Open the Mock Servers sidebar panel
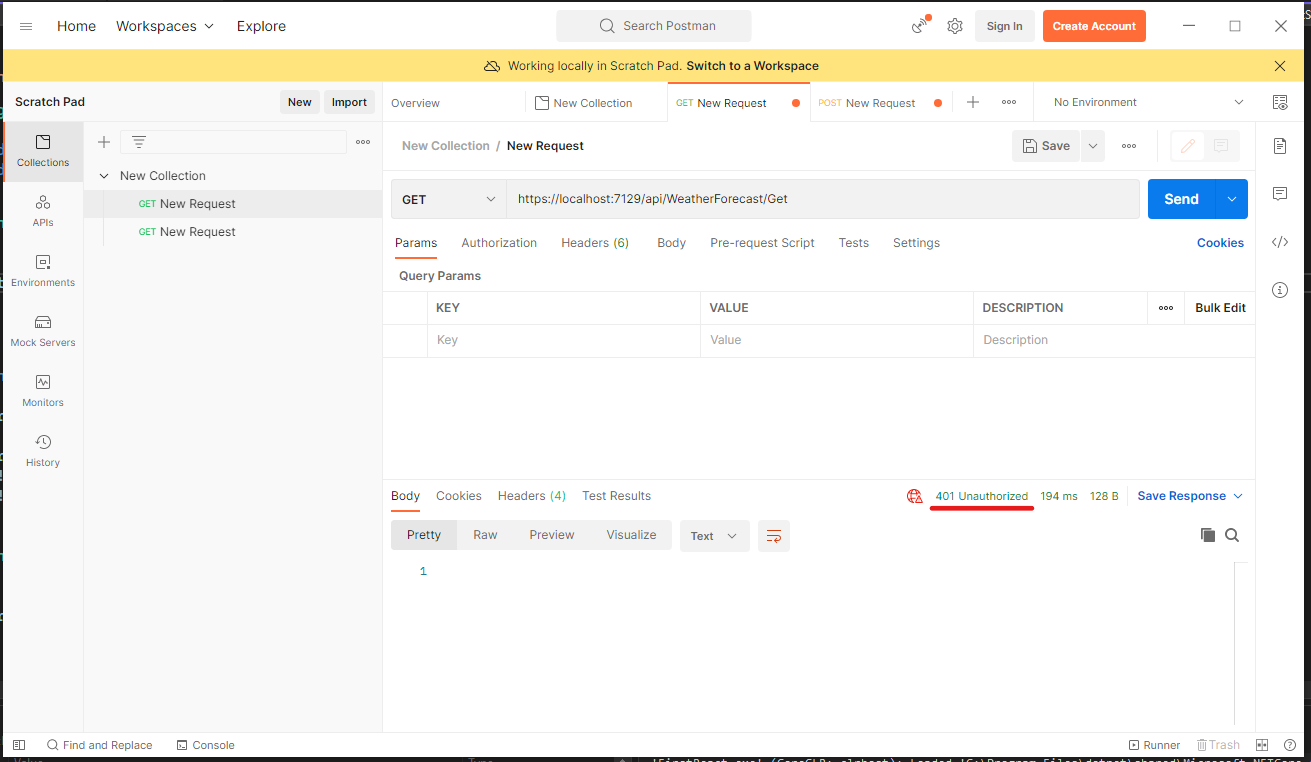The image size is (1311, 762). pyautogui.click(x=43, y=331)
